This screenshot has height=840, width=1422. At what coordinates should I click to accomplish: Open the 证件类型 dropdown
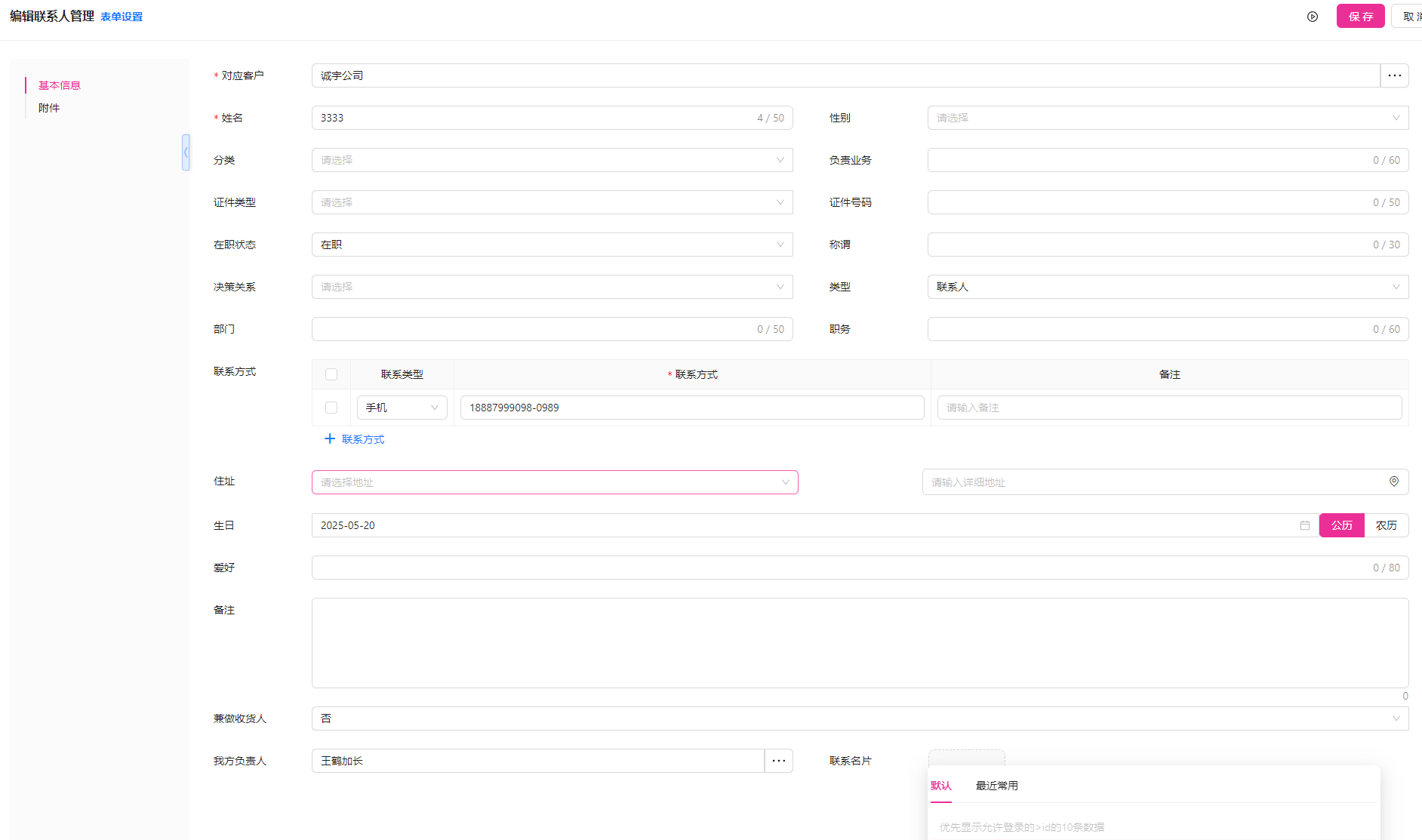coord(552,202)
